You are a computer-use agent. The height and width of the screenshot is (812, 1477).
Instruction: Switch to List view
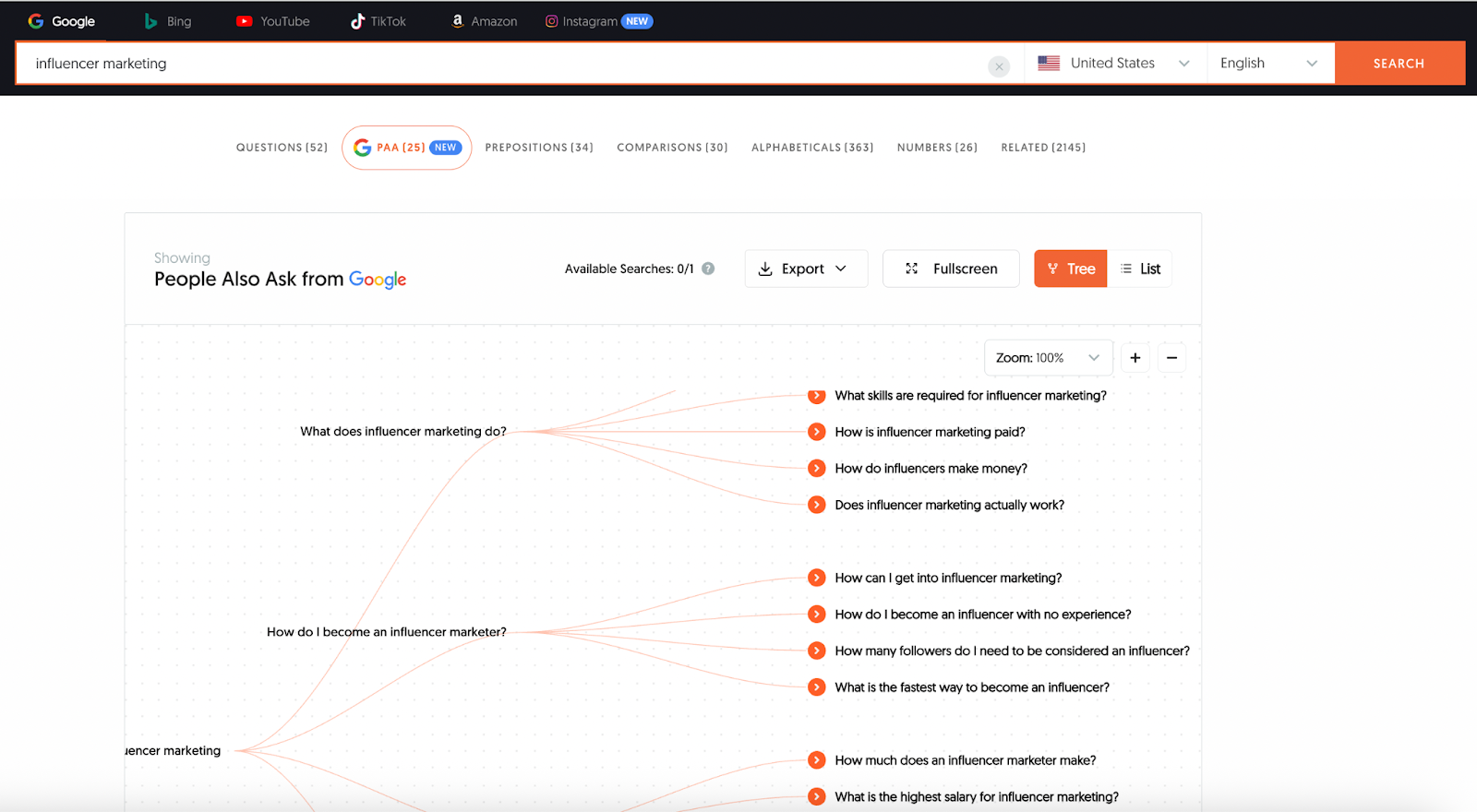coord(1140,269)
